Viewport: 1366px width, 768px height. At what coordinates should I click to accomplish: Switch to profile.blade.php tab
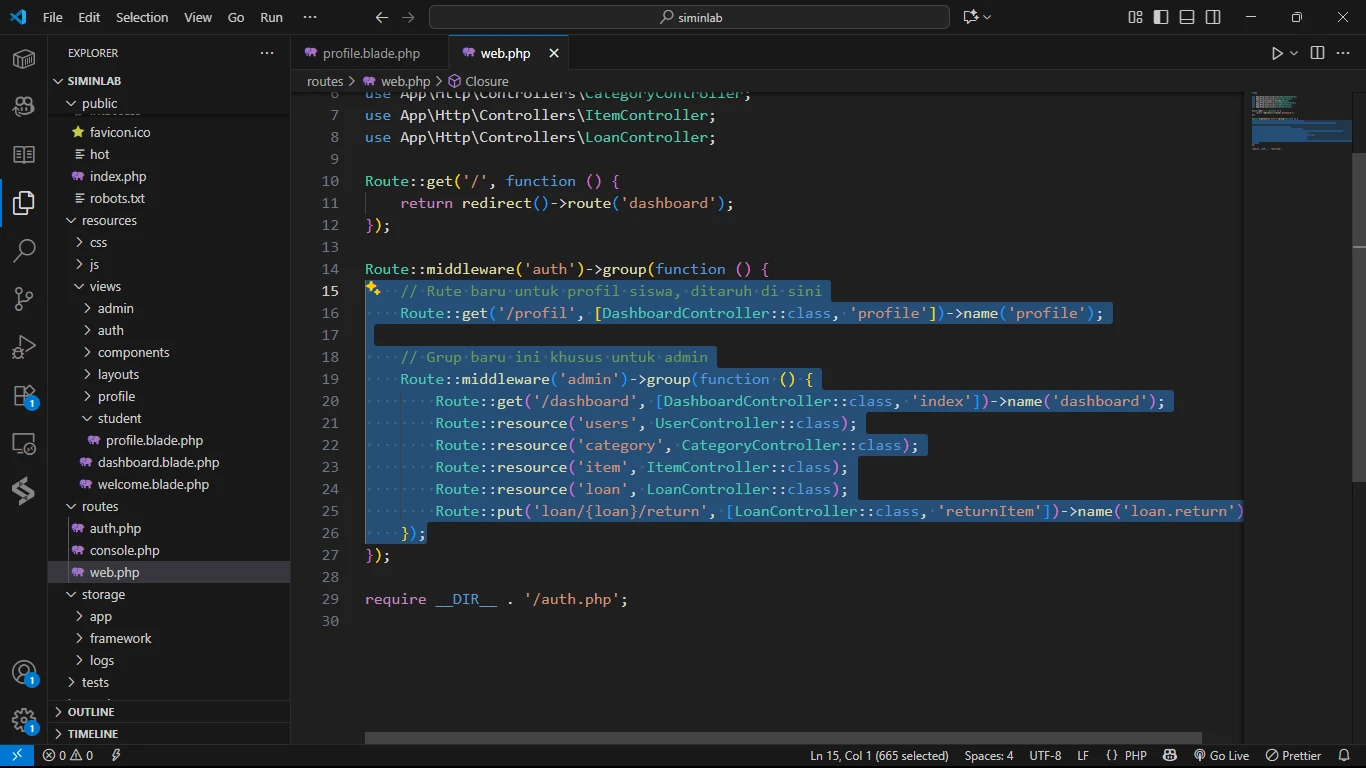(x=371, y=53)
